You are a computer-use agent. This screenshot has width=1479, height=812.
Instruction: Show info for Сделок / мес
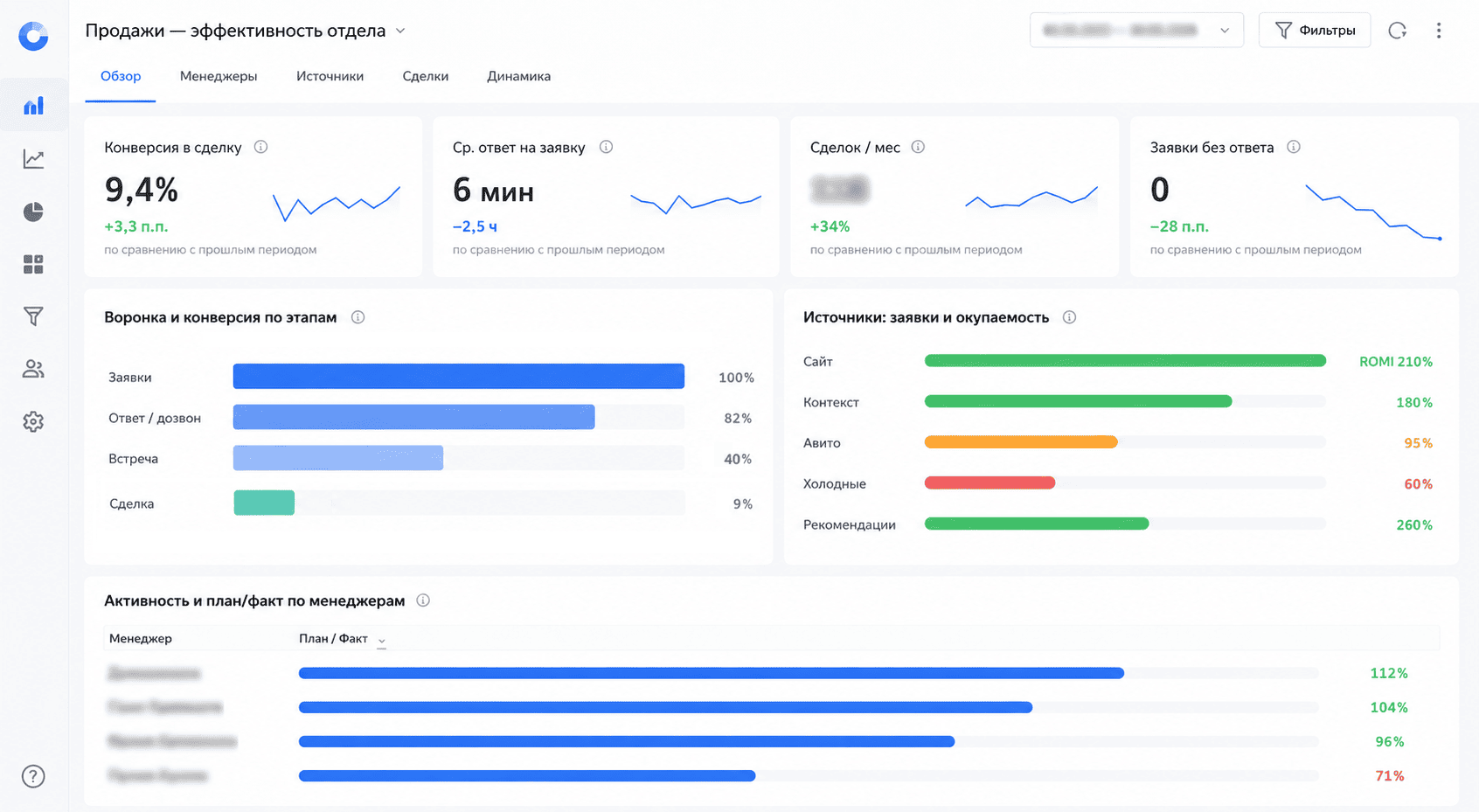pos(918,147)
